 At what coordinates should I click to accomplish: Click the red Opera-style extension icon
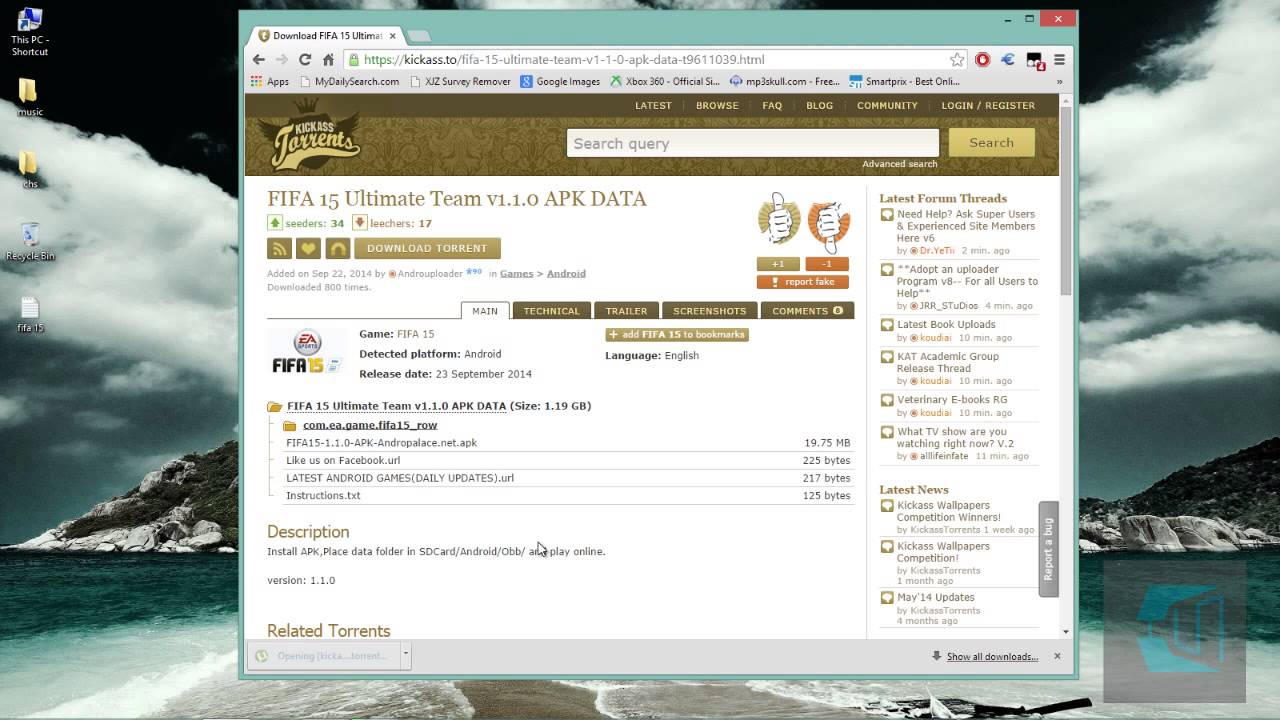click(x=983, y=59)
